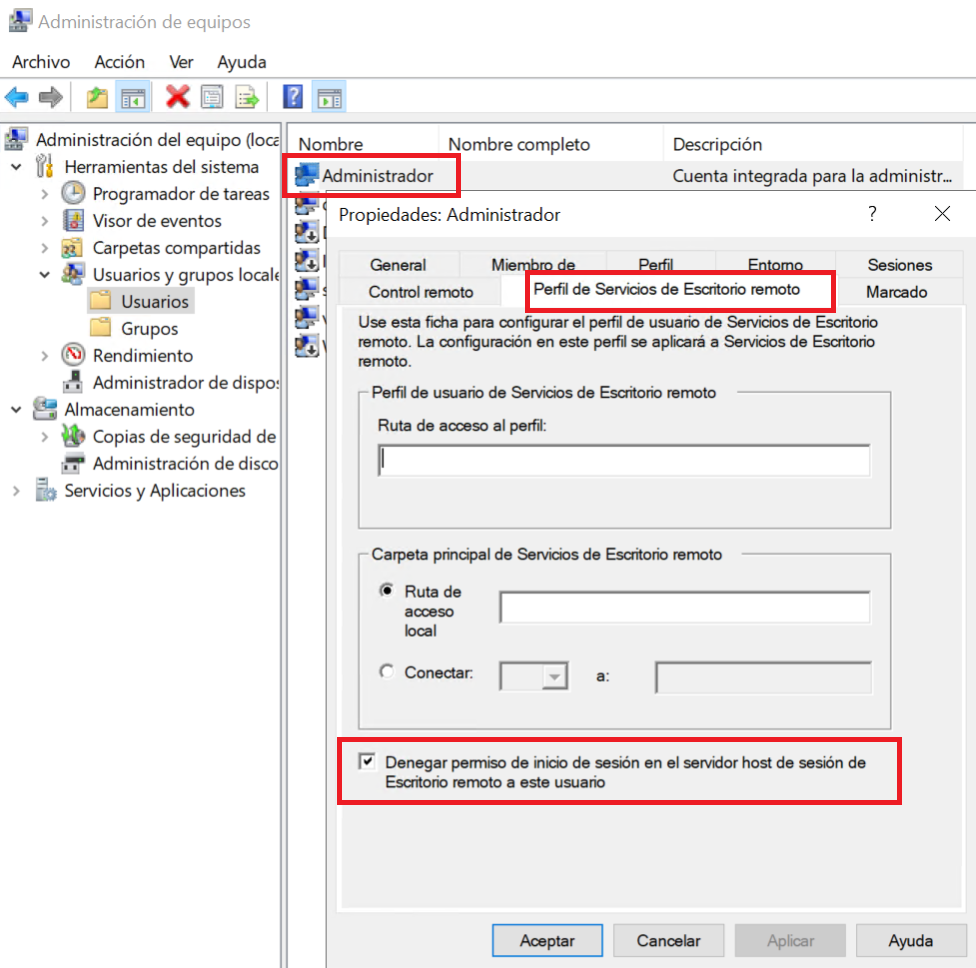Image resolution: width=976 pixels, height=968 pixels.
Task: Click the Export list toolbar icon
Action: (246, 97)
